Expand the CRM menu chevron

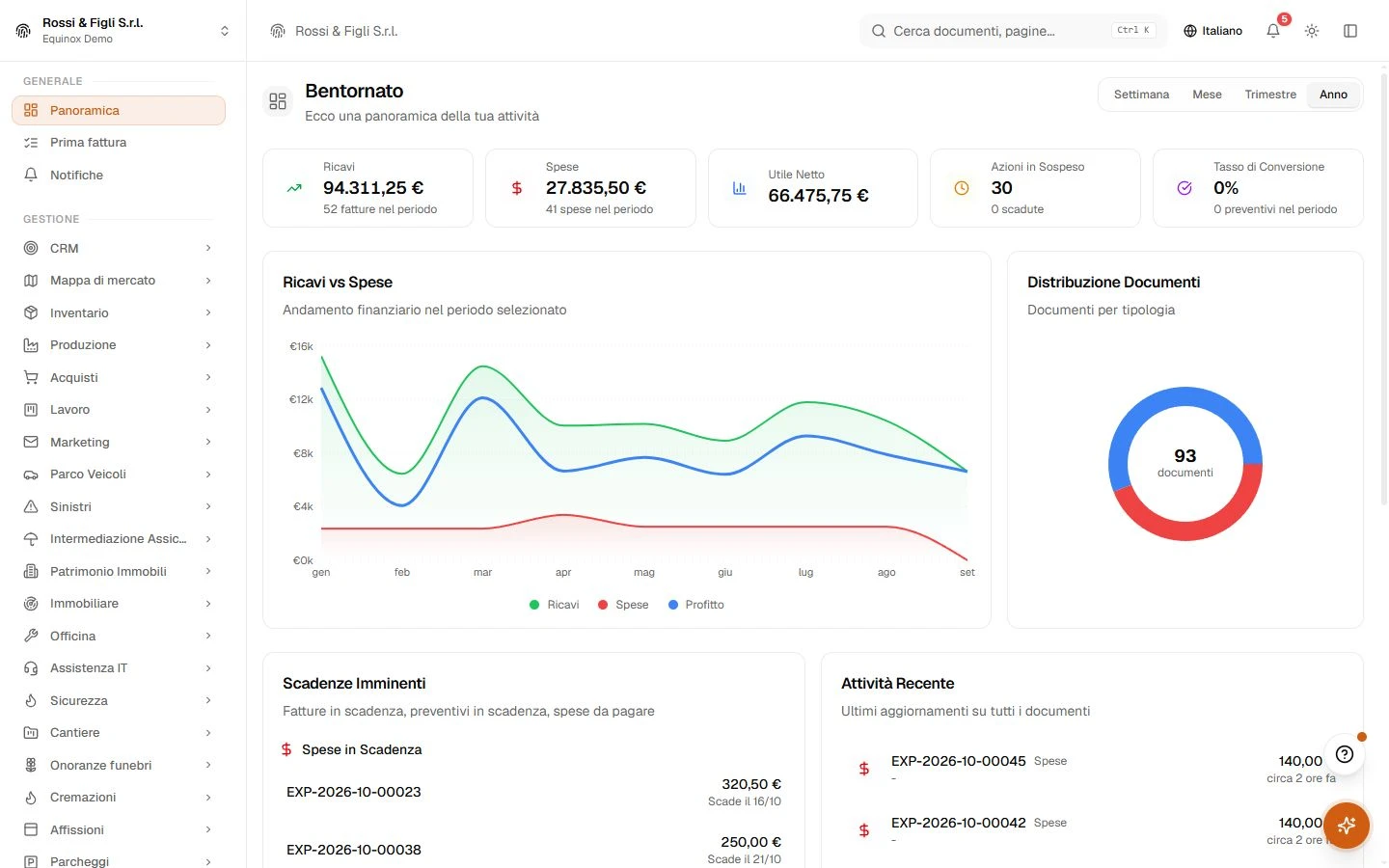208,248
